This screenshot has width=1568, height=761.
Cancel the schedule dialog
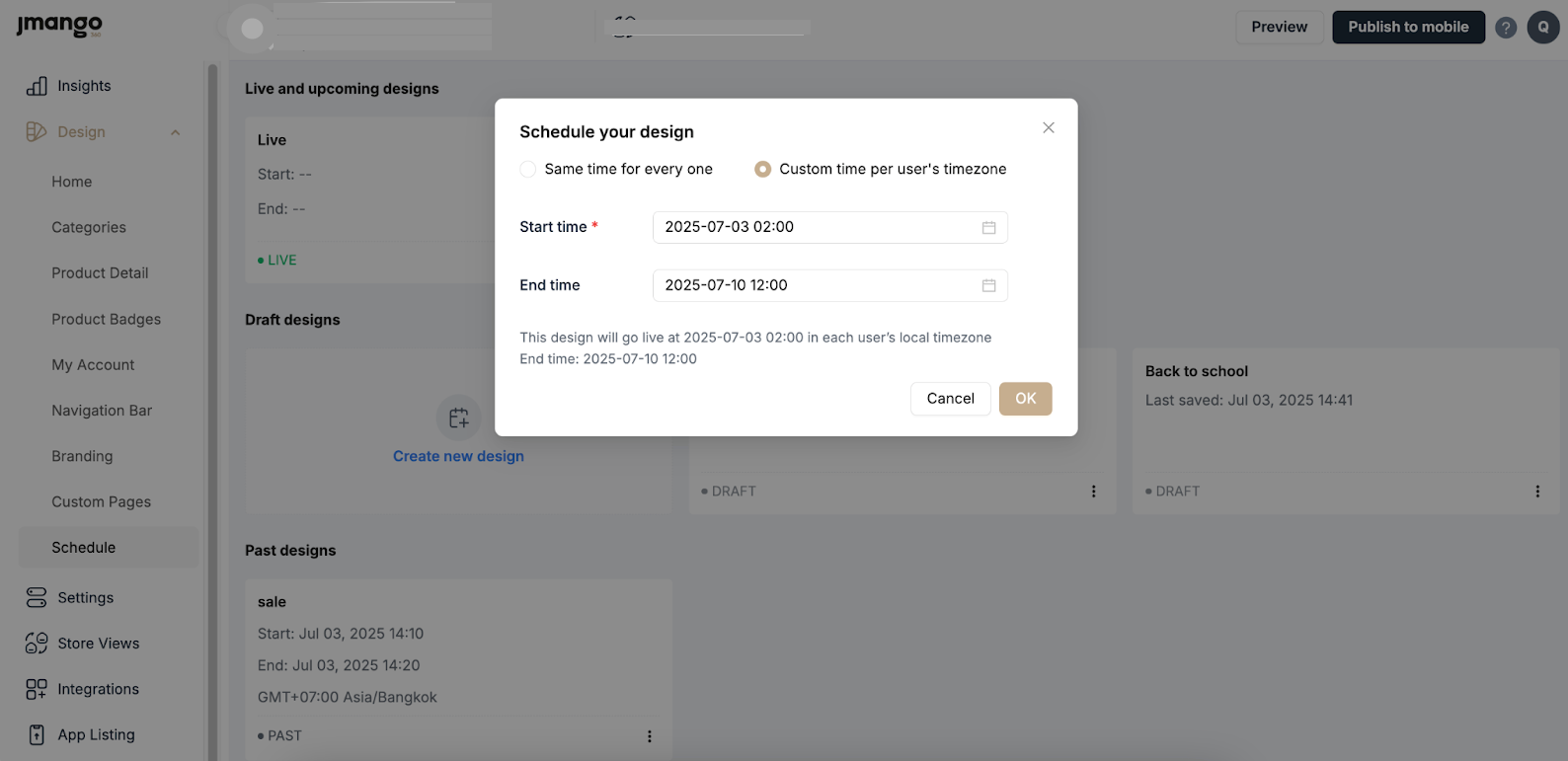[x=950, y=399]
